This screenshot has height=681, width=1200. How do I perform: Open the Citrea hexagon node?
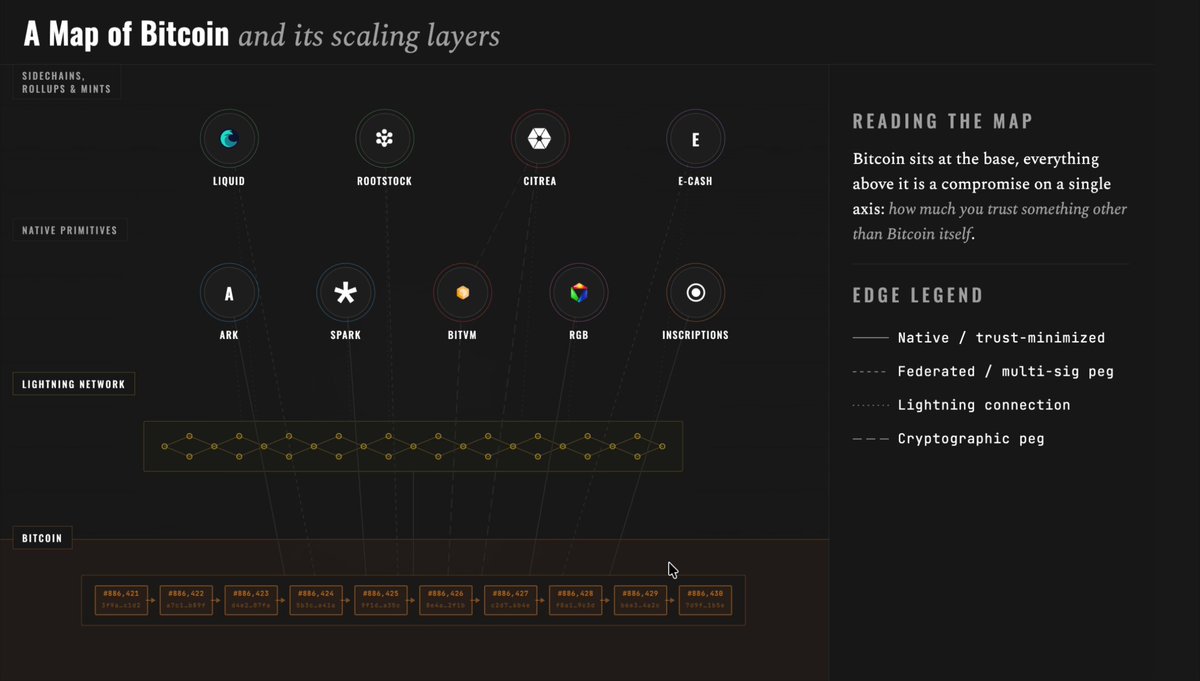tap(540, 140)
